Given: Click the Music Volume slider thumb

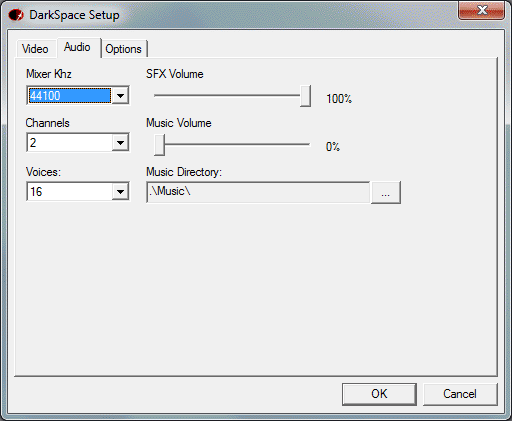Looking at the screenshot, I should [x=160, y=145].
